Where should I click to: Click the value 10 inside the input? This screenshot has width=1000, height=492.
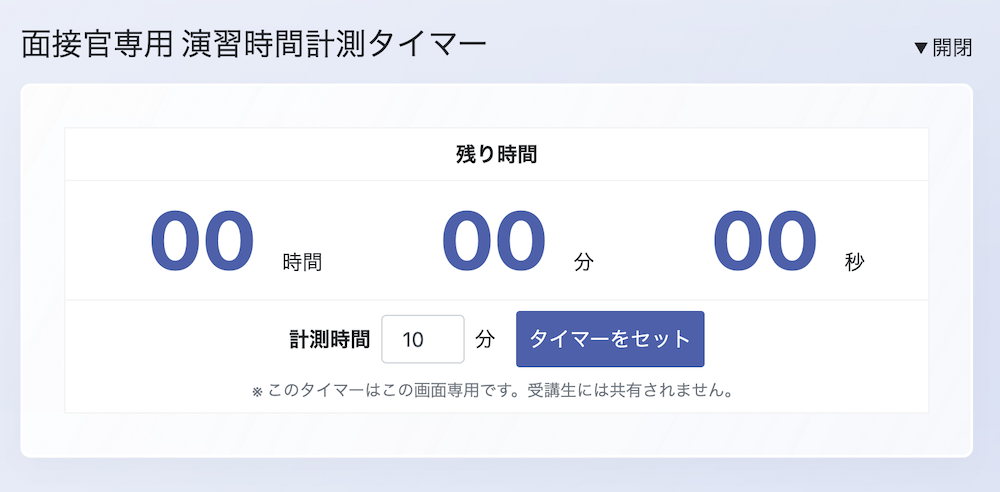(413, 339)
